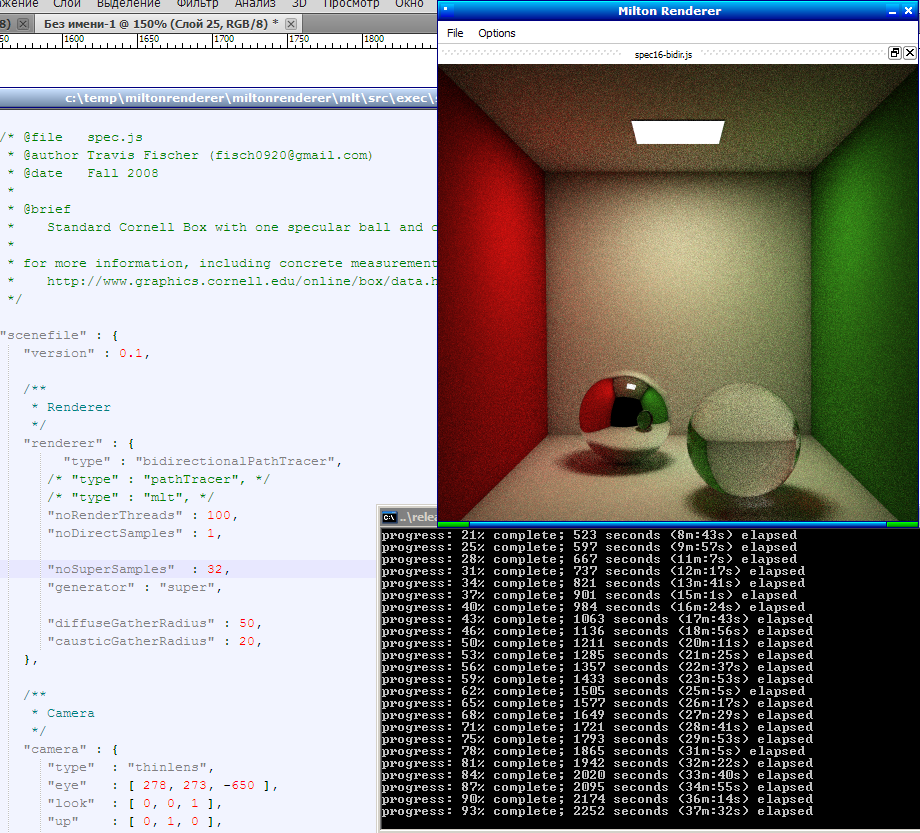Open the Просмотр menu
This screenshot has height=833, width=920.
[350, 4]
